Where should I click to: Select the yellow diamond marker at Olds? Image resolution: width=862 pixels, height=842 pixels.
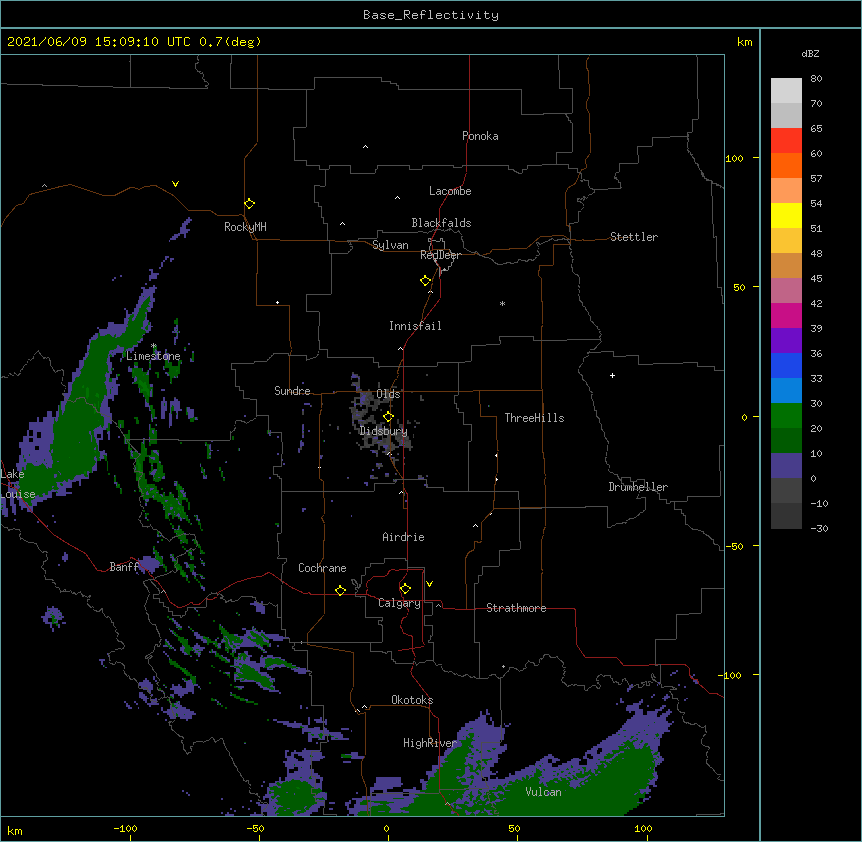pos(388,416)
